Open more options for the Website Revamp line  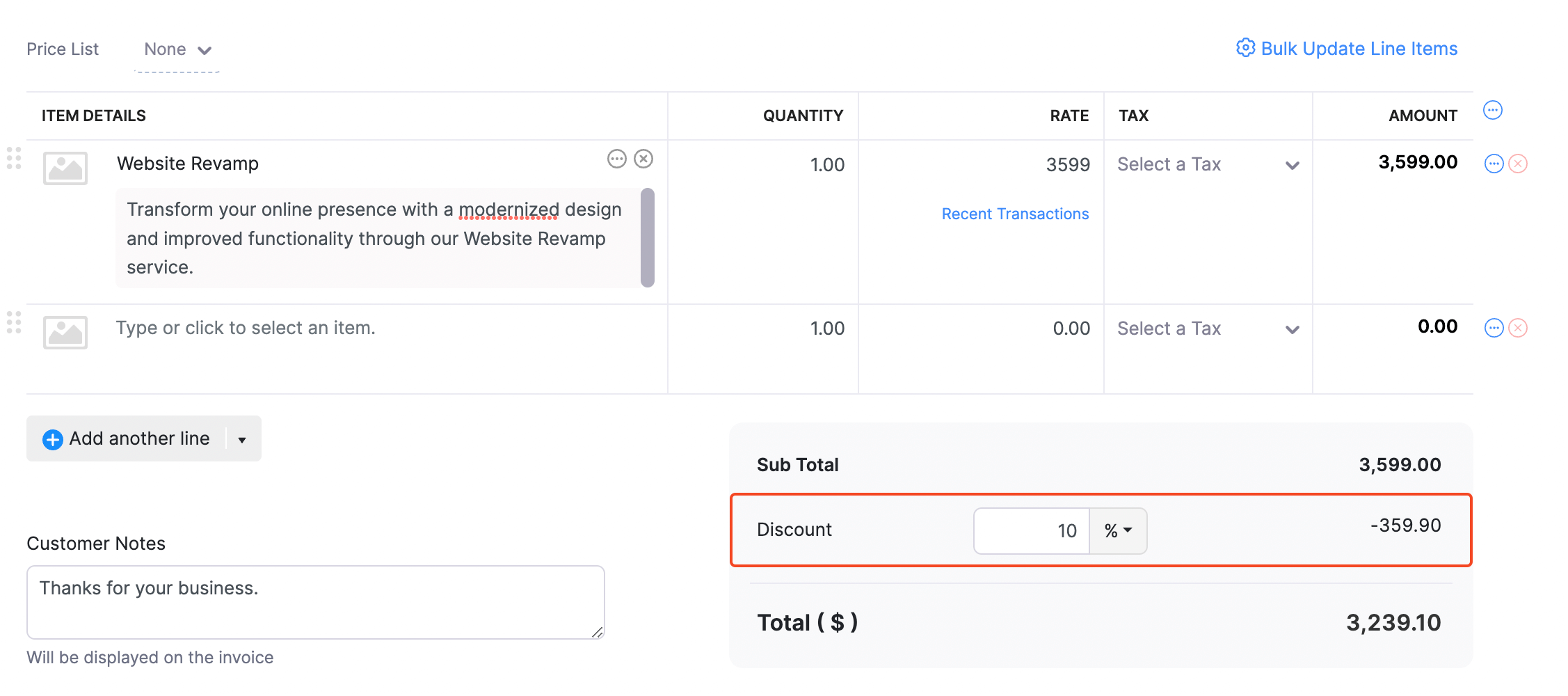[x=617, y=159]
